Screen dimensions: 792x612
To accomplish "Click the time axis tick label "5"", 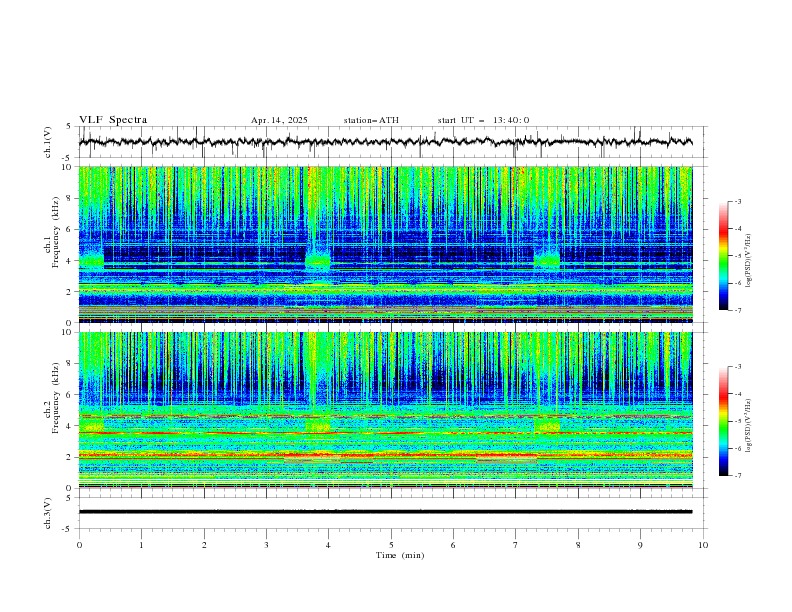I will point(391,545).
